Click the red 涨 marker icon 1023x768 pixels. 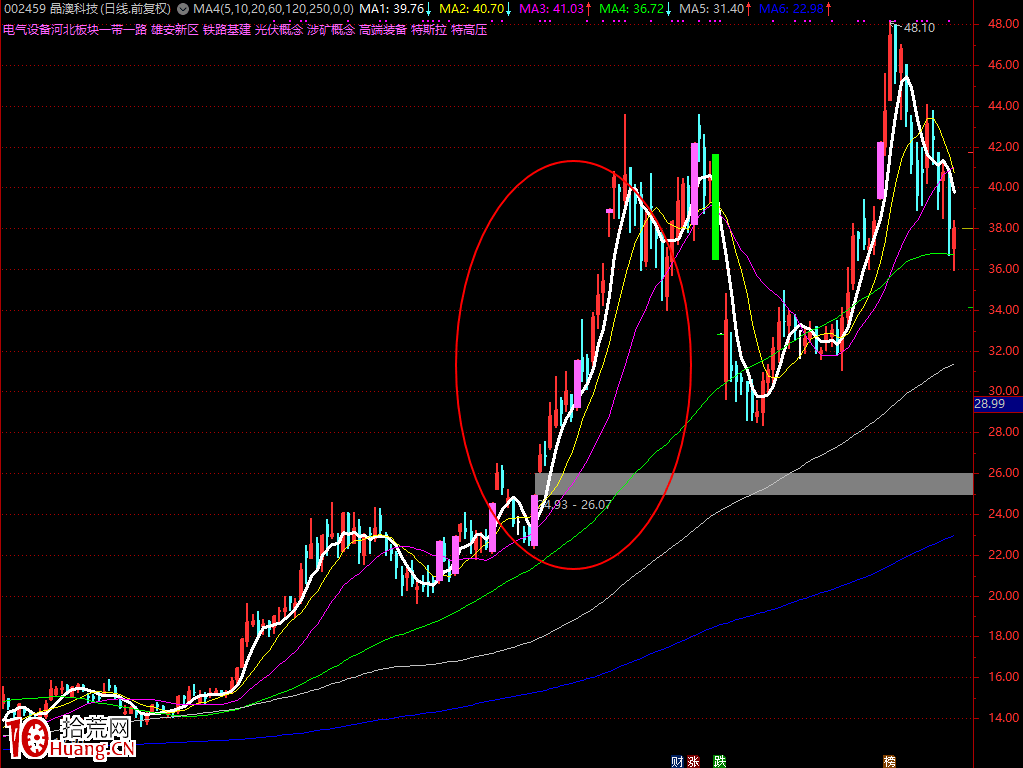(x=693, y=761)
